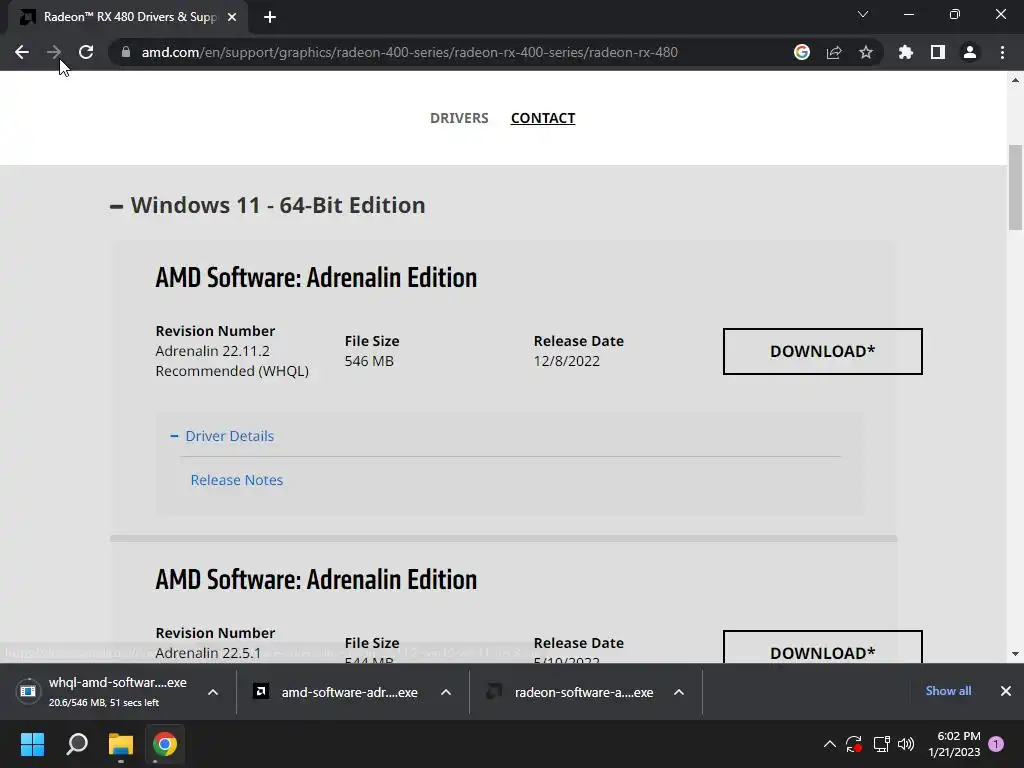The width and height of the screenshot is (1024, 768).
Task: Toggle the Chrome side panel
Action: pyautogui.click(x=938, y=52)
